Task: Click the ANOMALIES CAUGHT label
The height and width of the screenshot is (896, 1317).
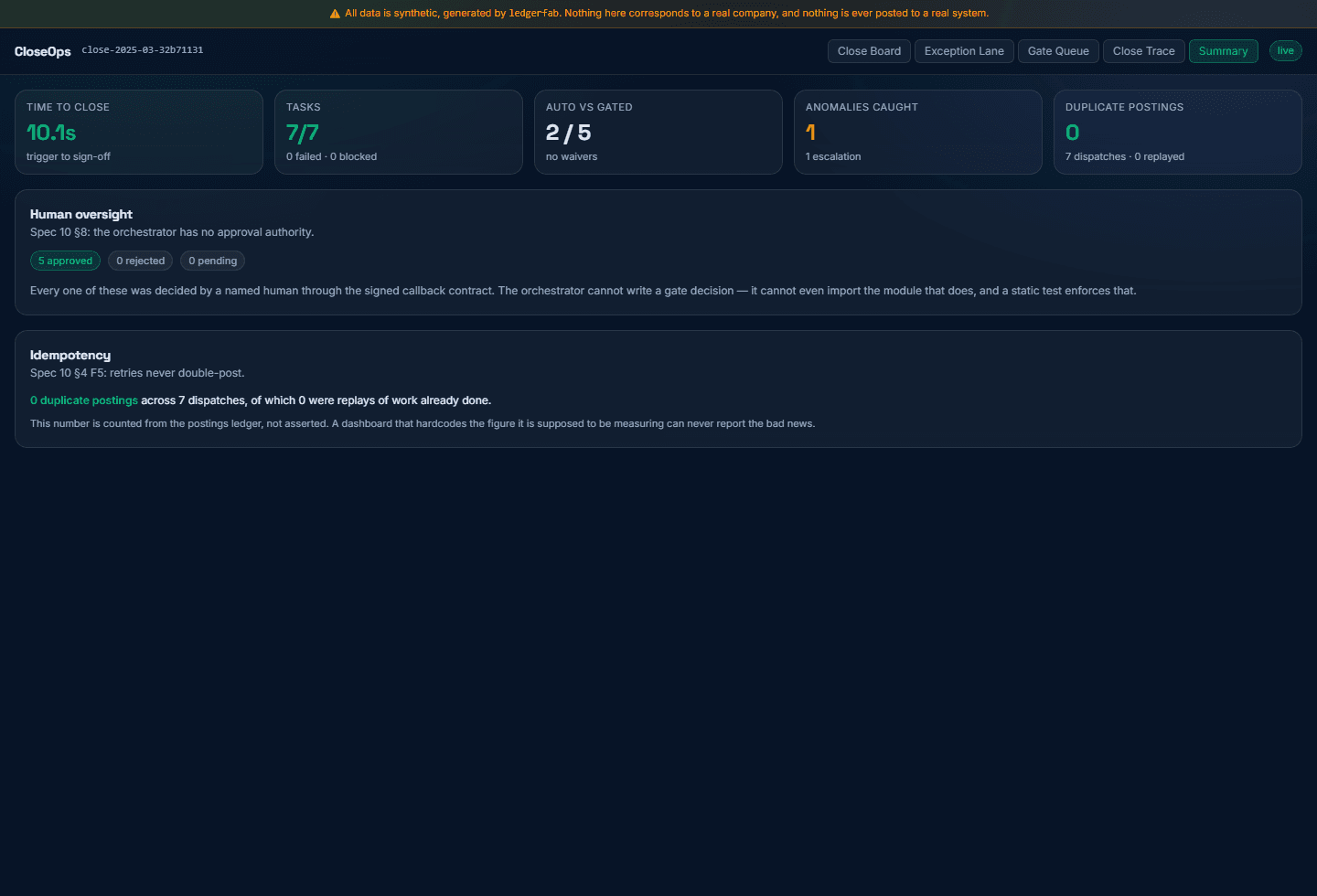Action: [862, 107]
